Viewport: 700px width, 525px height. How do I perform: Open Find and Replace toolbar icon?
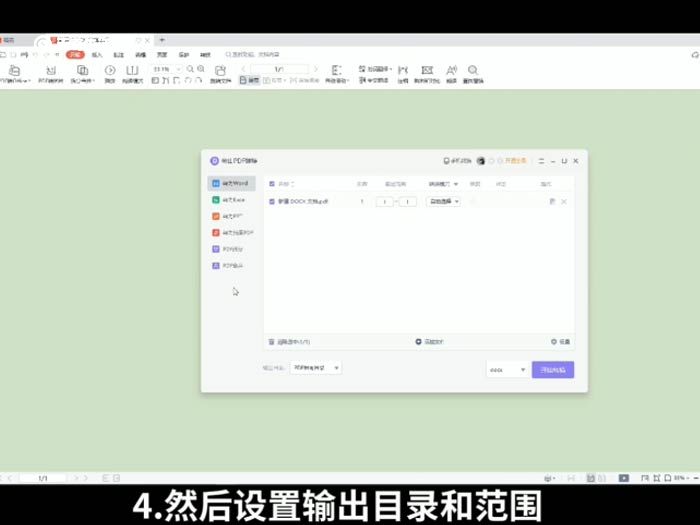[x=473, y=74]
